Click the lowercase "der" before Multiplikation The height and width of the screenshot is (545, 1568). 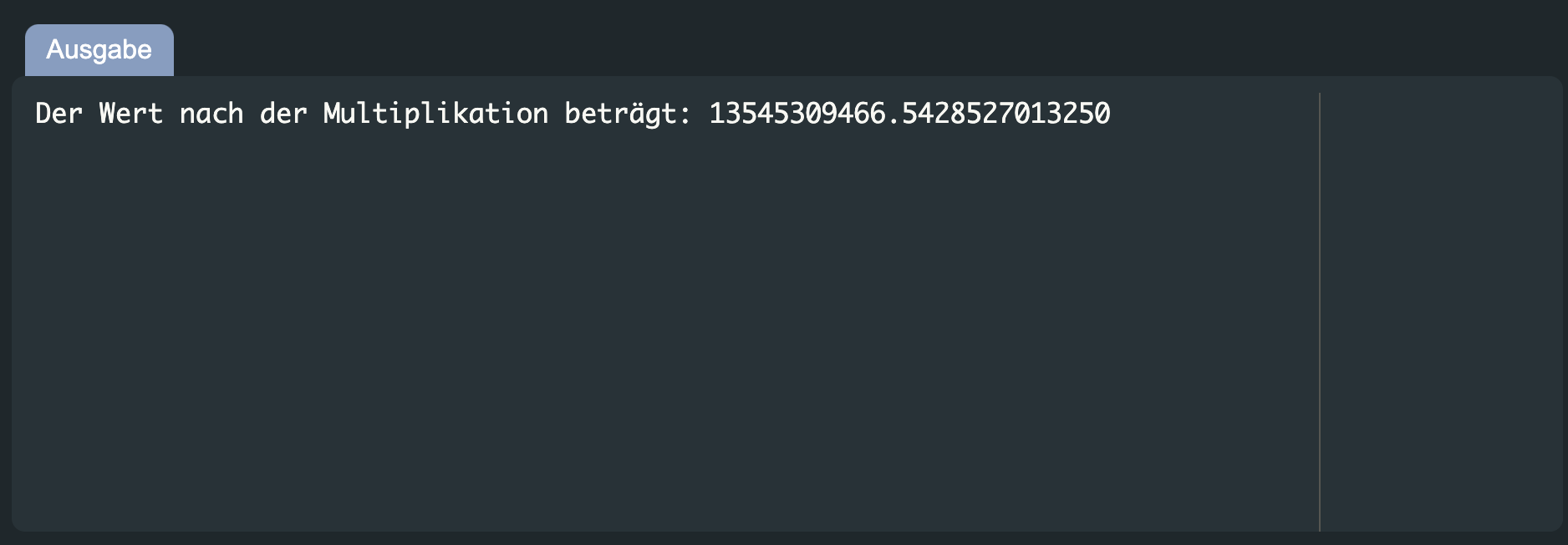(283, 113)
